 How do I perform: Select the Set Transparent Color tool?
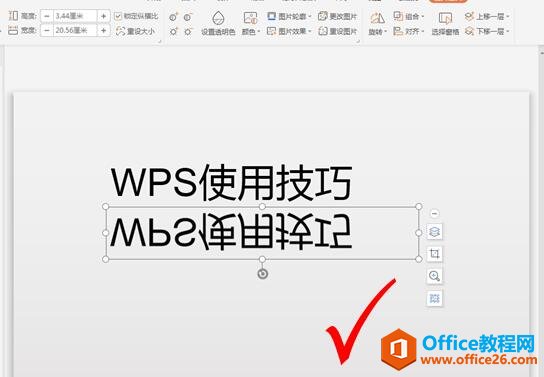[218, 23]
